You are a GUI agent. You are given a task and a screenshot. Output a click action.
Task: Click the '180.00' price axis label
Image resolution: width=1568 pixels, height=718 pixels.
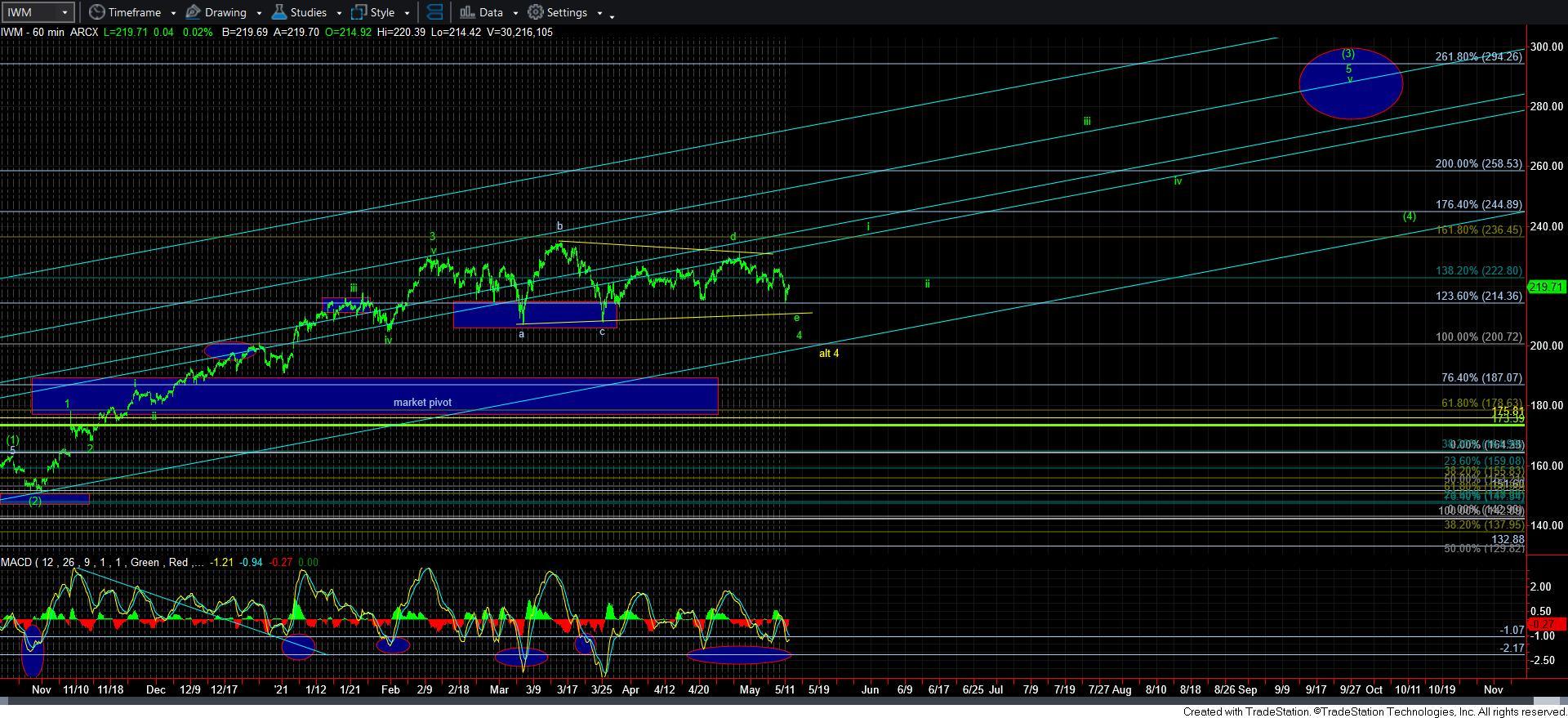pyautogui.click(x=1547, y=406)
